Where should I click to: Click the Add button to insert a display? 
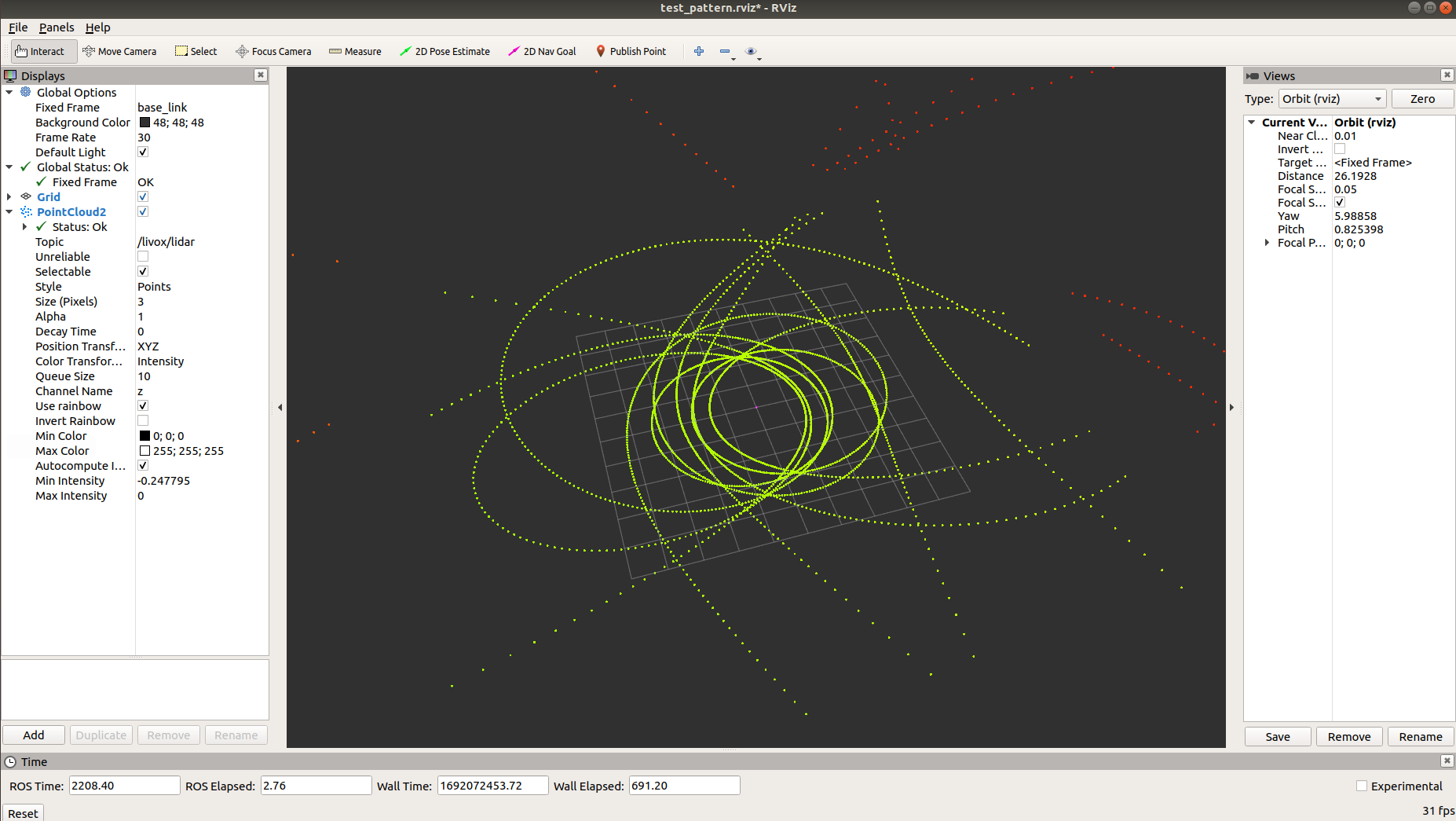click(x=33, y=735)
